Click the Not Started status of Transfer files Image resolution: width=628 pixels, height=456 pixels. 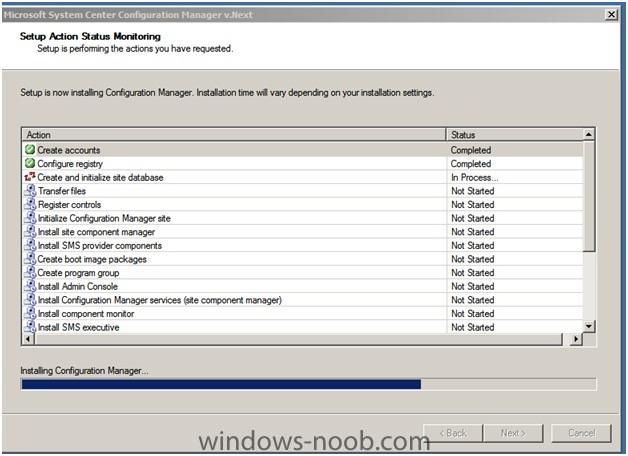[x=473, y=191]
